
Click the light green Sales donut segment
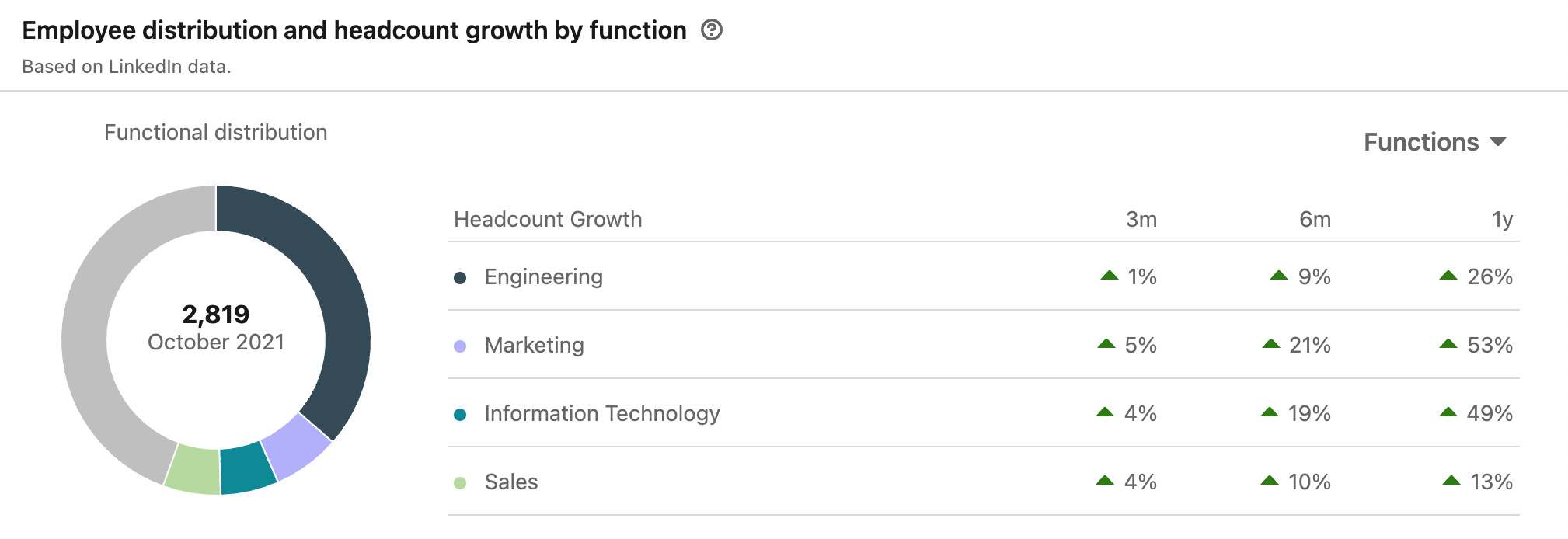coord(193,468)
